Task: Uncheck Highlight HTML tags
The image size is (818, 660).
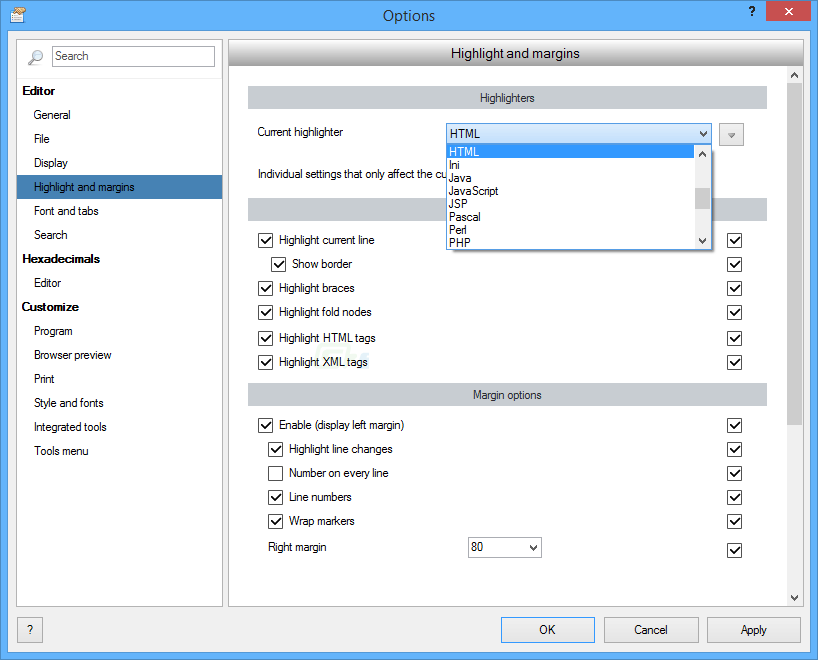Action: (266, 338)
